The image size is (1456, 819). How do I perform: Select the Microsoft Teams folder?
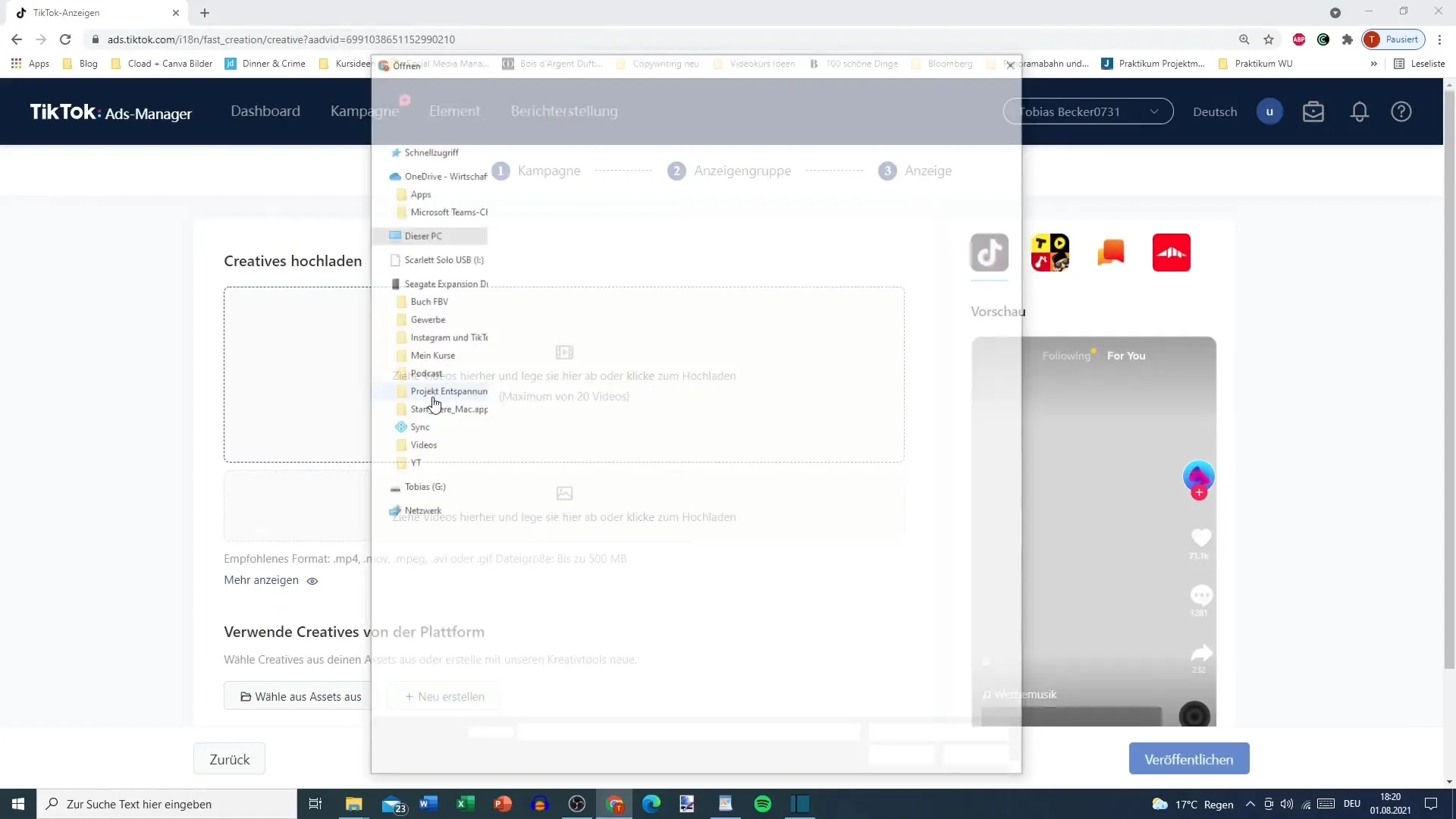tap(442, 212)
